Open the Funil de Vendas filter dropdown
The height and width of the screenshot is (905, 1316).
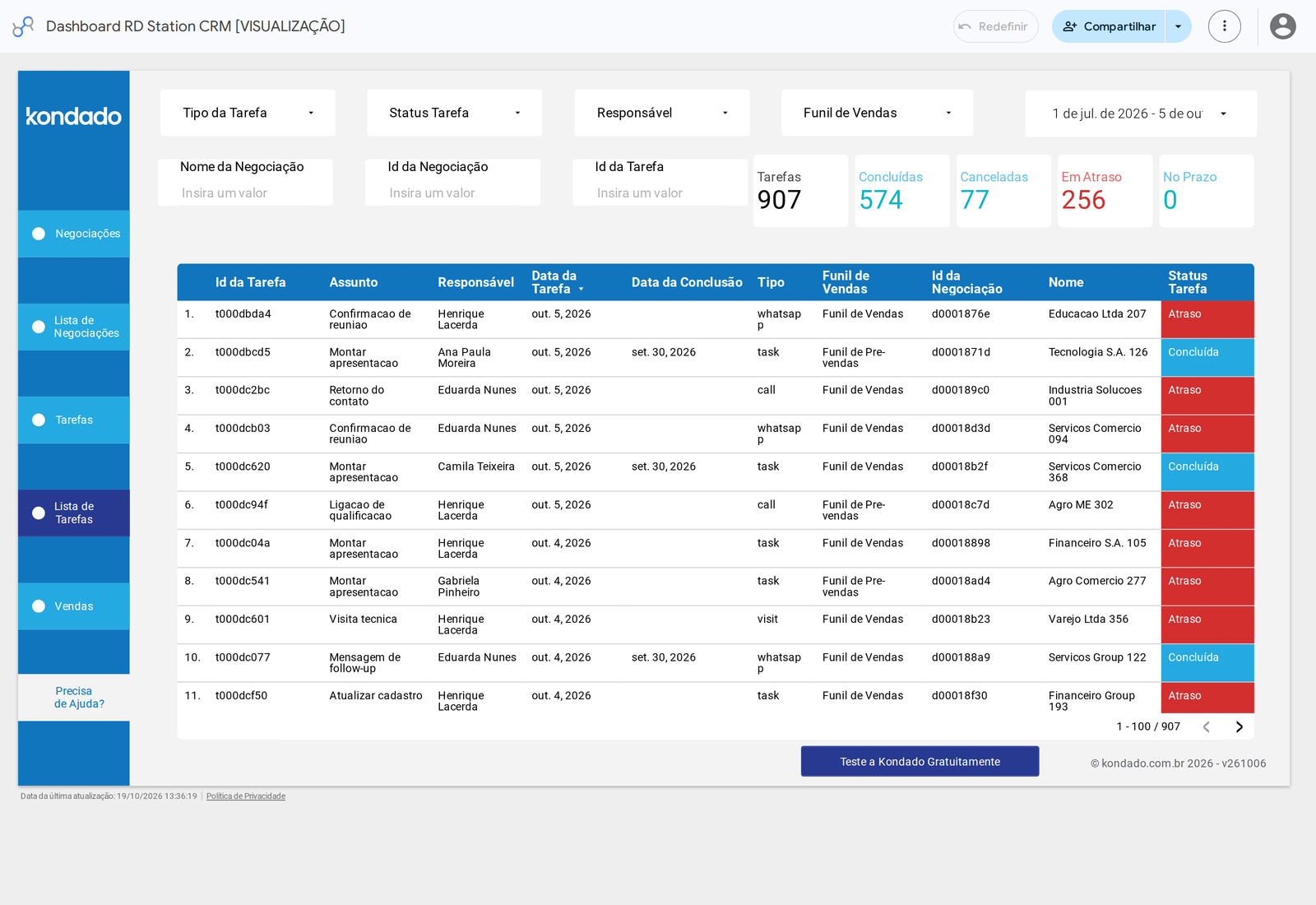877,113
